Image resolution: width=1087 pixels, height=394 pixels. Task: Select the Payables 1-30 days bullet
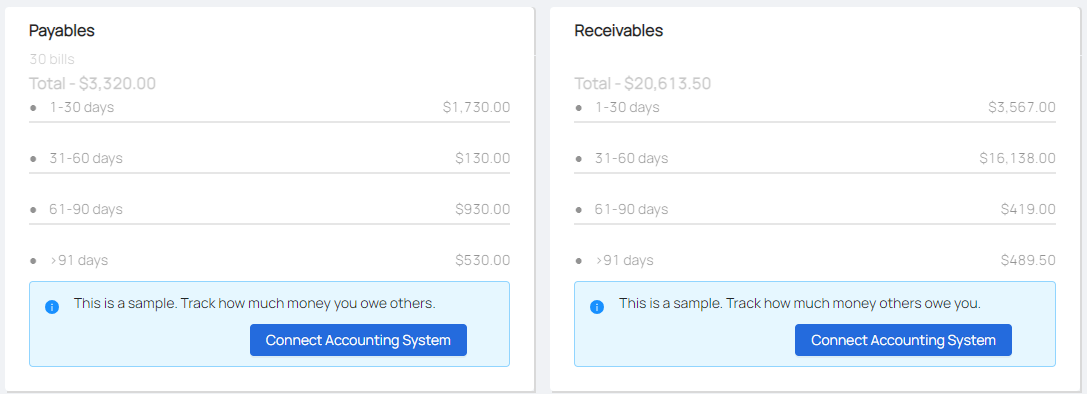33,108
